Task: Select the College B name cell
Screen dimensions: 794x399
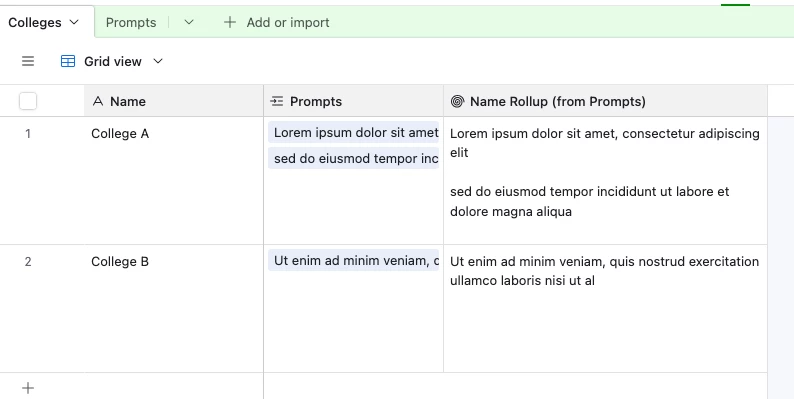Action: coord(174,309)
